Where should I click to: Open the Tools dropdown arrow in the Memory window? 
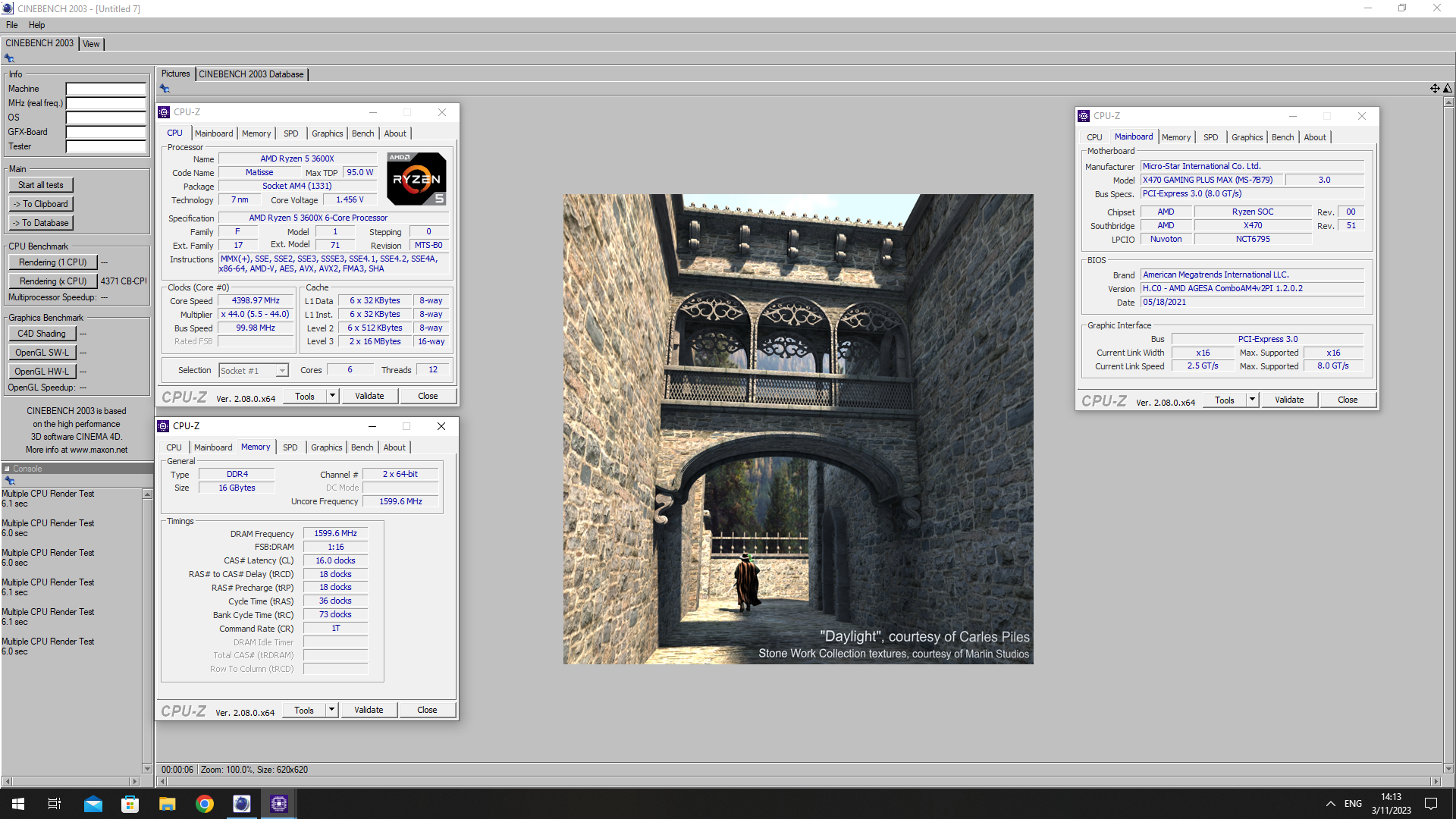click(x=331, y=710)
